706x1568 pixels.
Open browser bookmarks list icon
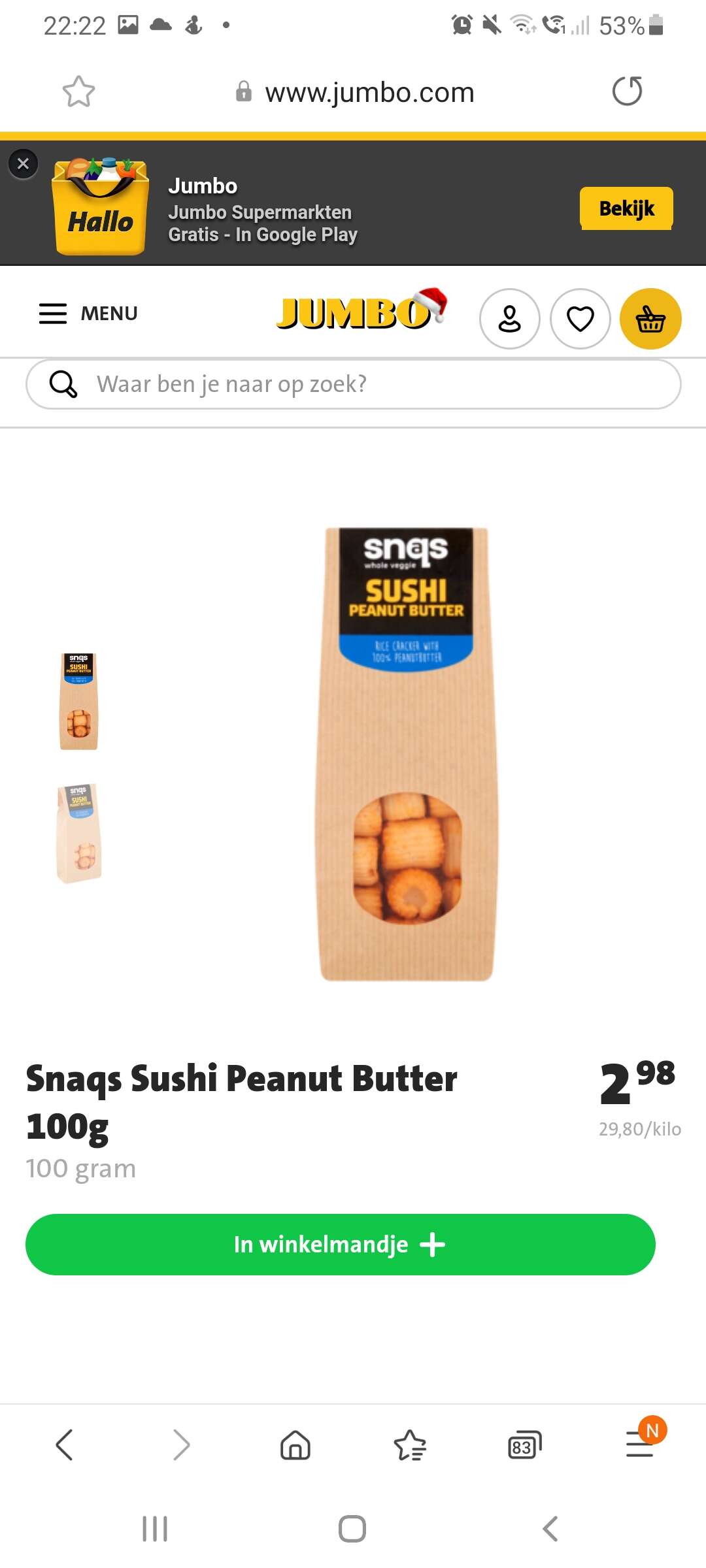(410, 1445)
